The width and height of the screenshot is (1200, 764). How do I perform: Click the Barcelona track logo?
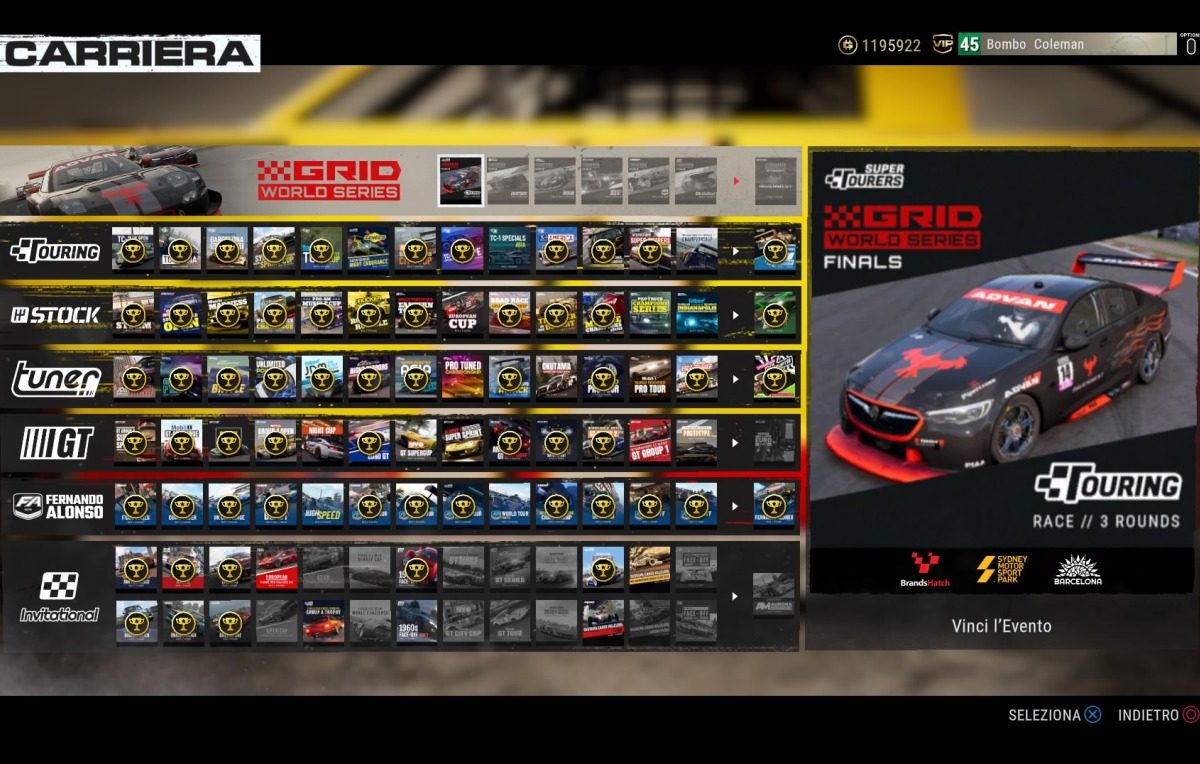coord(1077,570)
